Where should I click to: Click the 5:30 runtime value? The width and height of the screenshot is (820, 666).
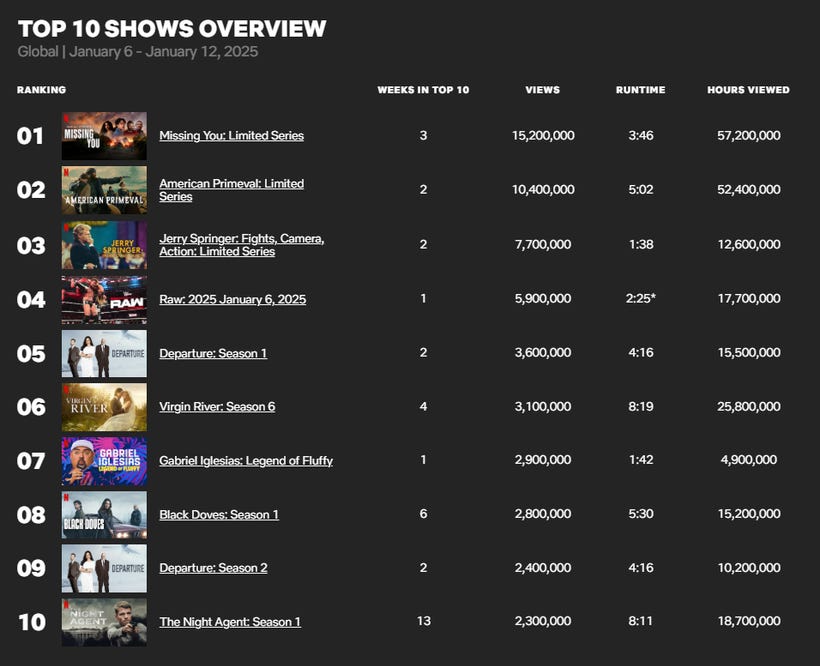(641, 514)
